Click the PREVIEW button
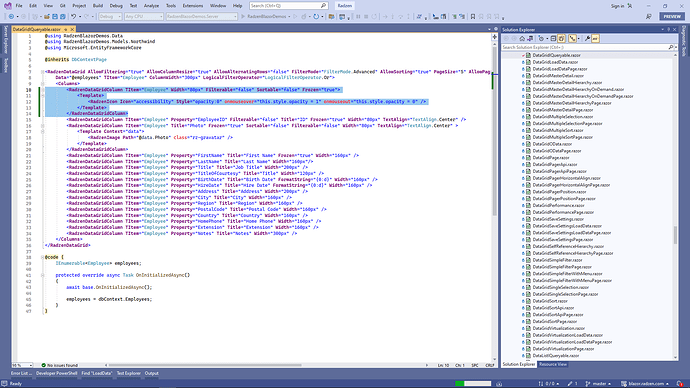This screenshot has width=690, height=388. tap(672, 16)
